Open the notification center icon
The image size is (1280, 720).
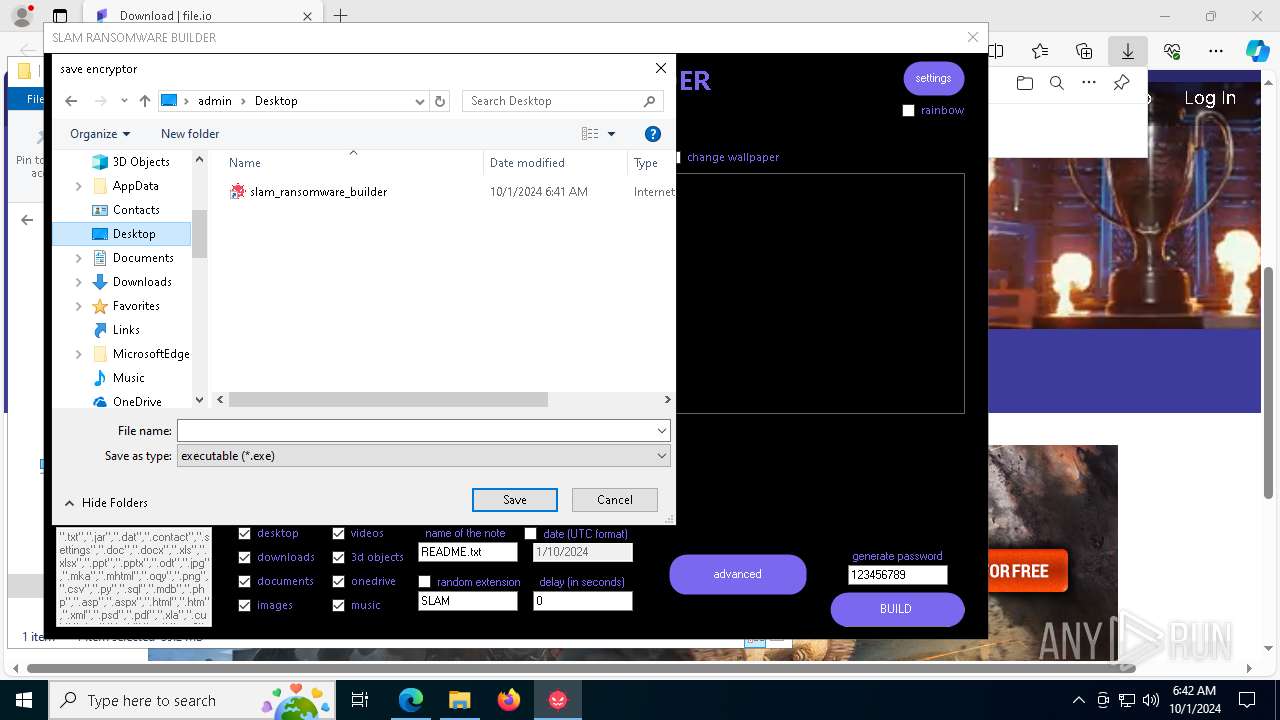click(x=1247, y=700)
